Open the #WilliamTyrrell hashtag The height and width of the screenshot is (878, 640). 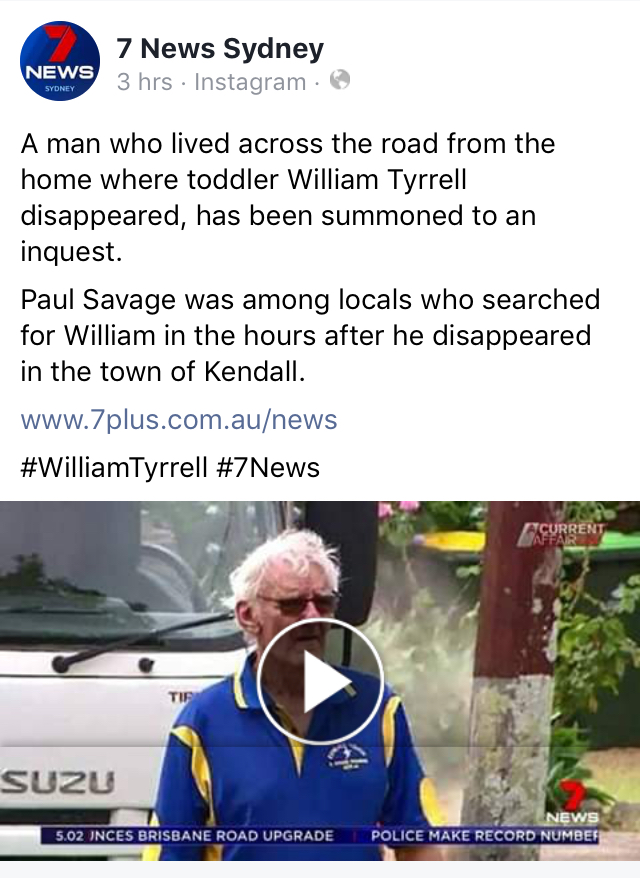pyautogui.click(x=114, y=467)
